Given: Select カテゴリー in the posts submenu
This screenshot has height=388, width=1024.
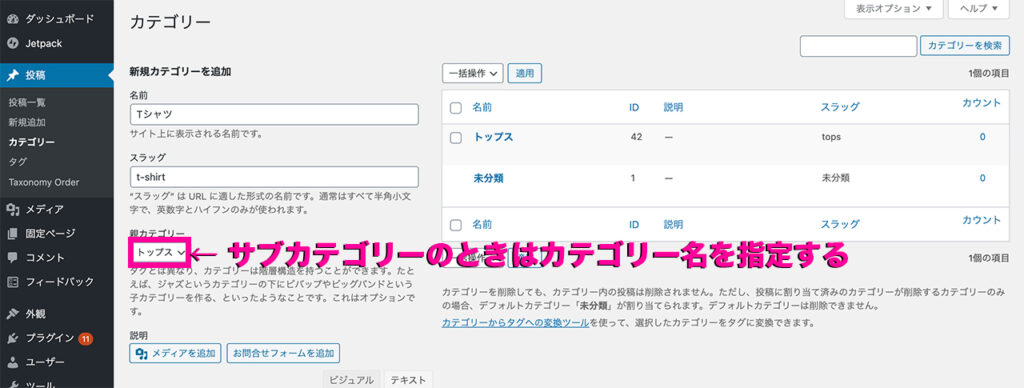Looking at the screenshot, I should click(31, 142).
